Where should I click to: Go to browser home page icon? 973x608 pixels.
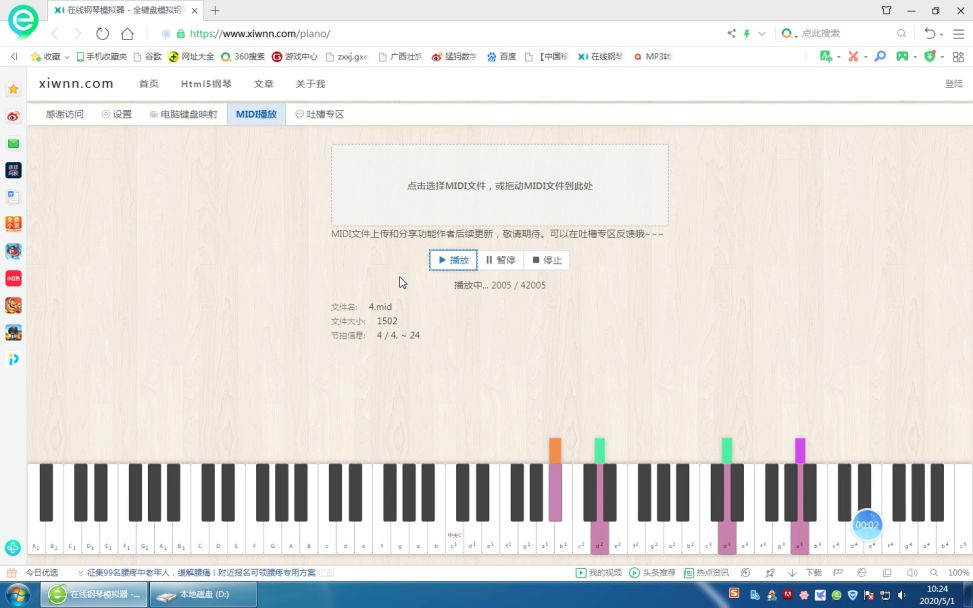coord(127,34)
